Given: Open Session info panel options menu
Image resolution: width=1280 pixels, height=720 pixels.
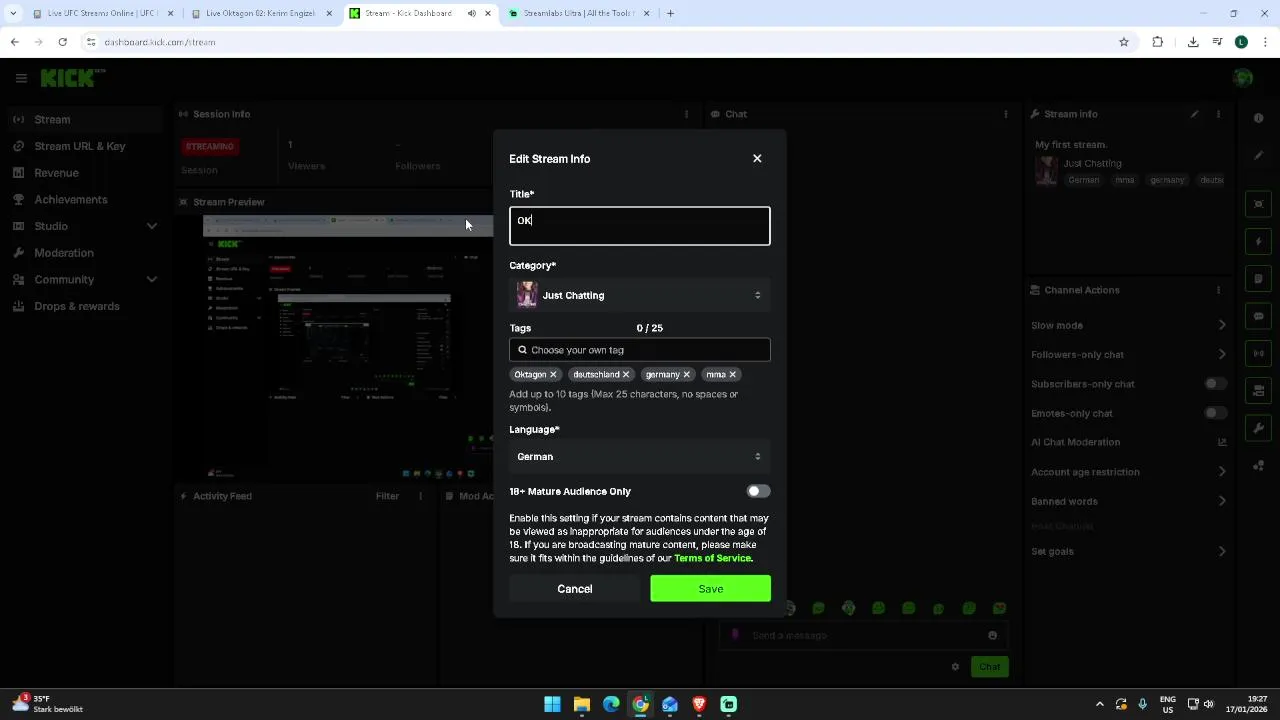Looking at the screenshot, I should pos(686,114).
